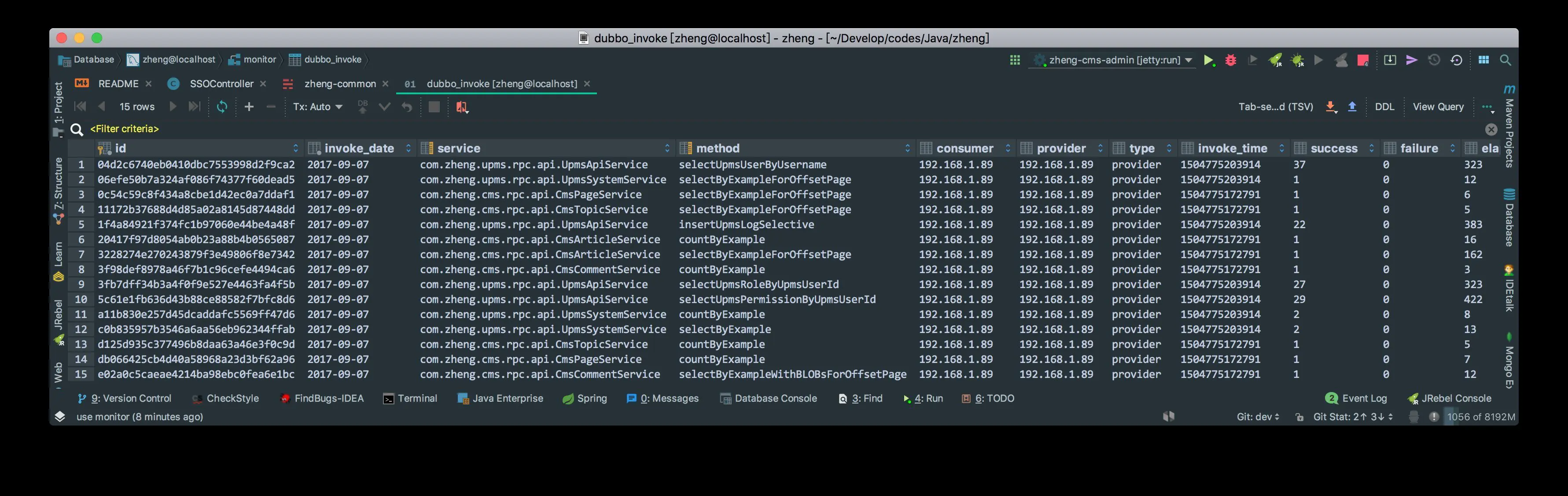Click the green Run button

point(1209,60)
